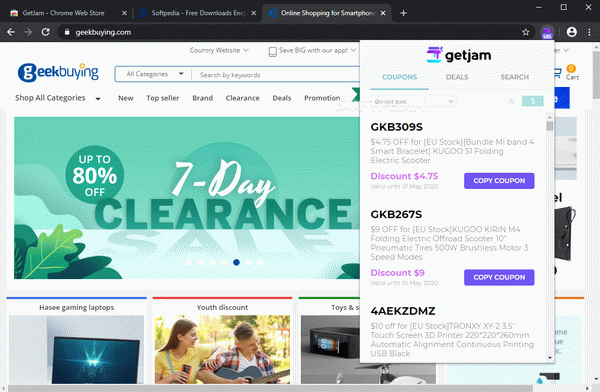600x392 pixels.
Task: Copy coupon GKB267S
Action: pyautogui.click(x=499, y=277)
